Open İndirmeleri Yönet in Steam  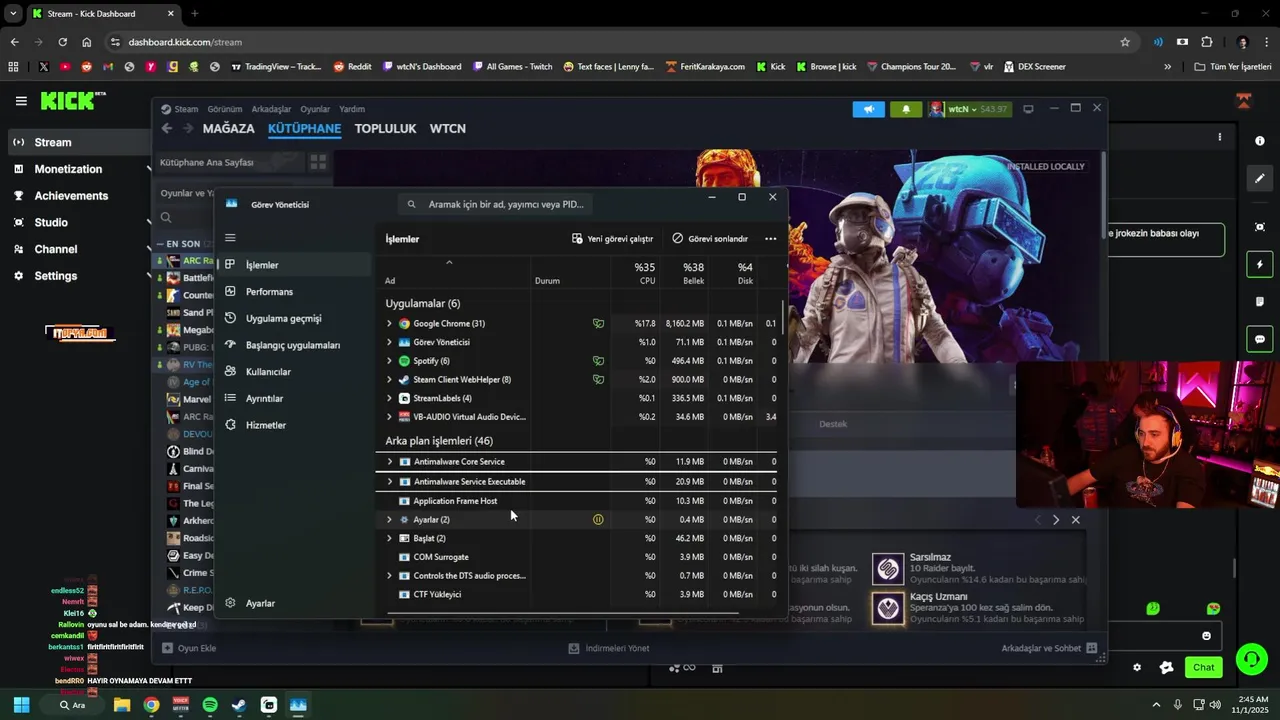pos(608,648)
